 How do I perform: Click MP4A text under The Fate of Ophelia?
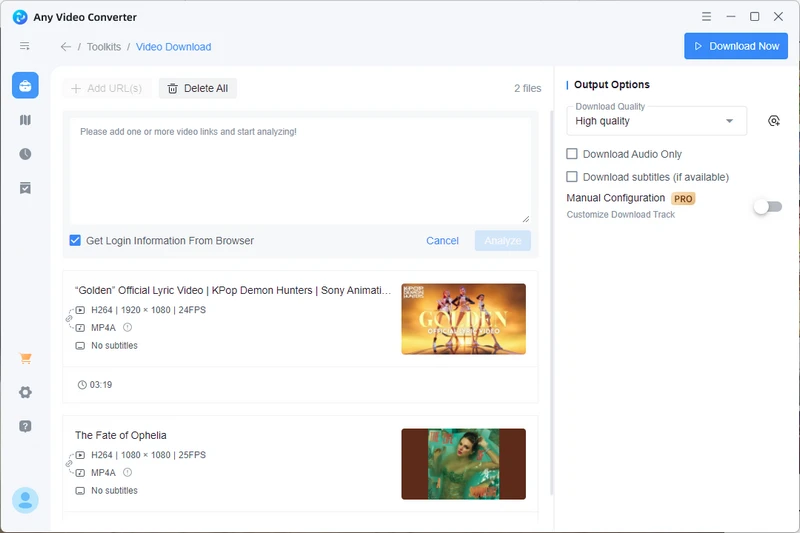click(104, 473)
